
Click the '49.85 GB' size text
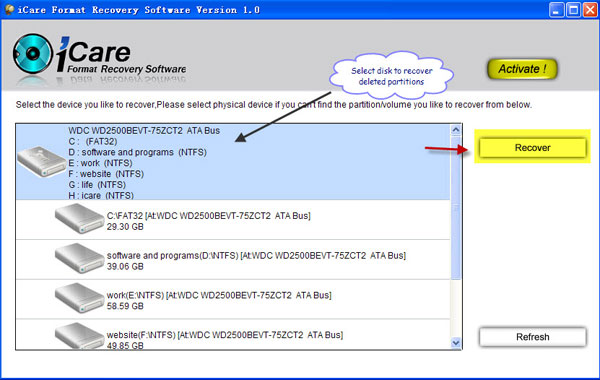[x=125, y=346]
